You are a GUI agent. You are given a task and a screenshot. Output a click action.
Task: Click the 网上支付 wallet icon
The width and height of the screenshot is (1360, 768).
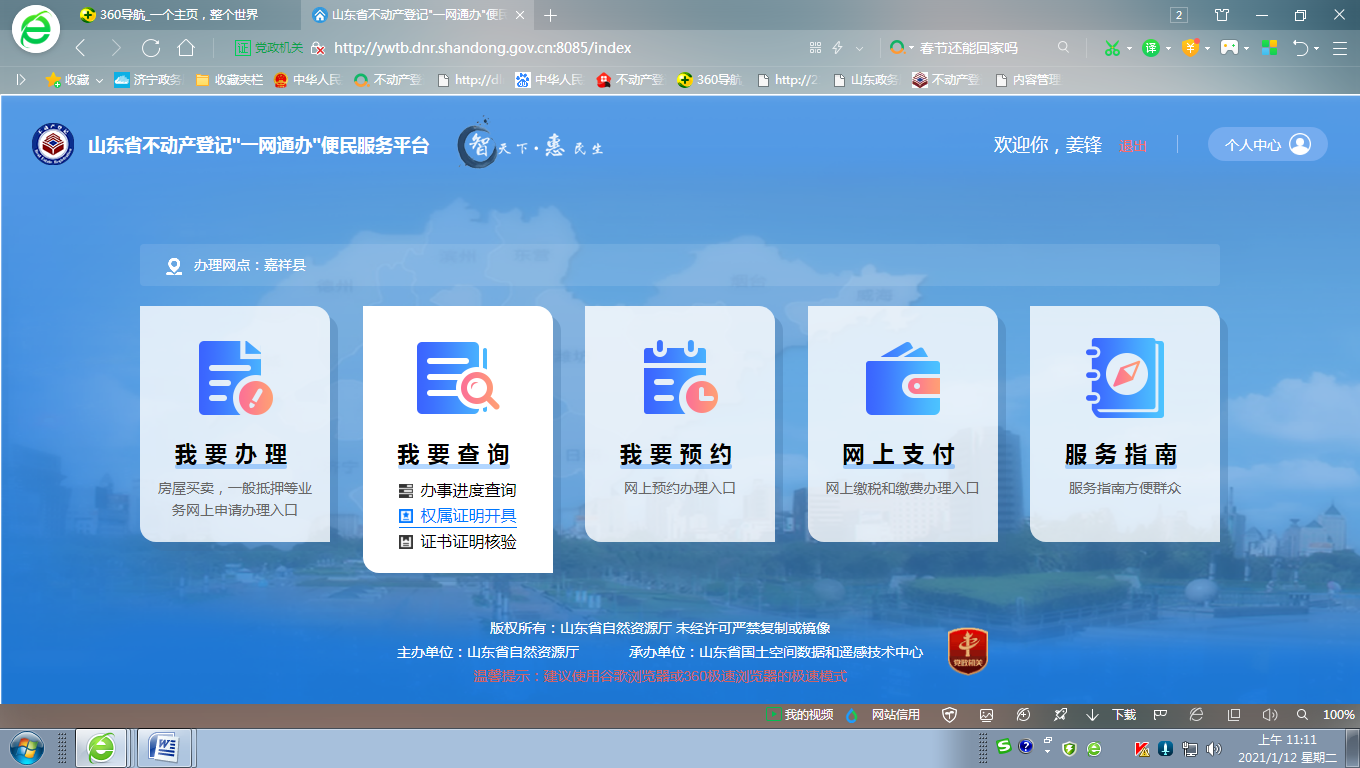tap(902, 378)
